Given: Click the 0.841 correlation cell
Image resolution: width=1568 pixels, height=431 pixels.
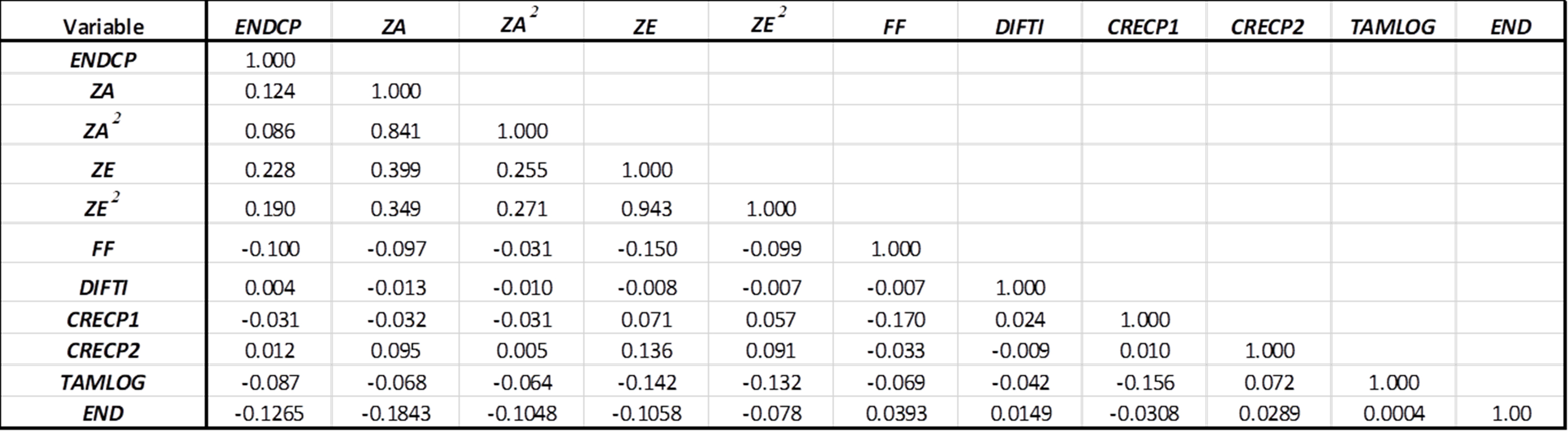Looking at the screenshot, I should tap(396, 131).
